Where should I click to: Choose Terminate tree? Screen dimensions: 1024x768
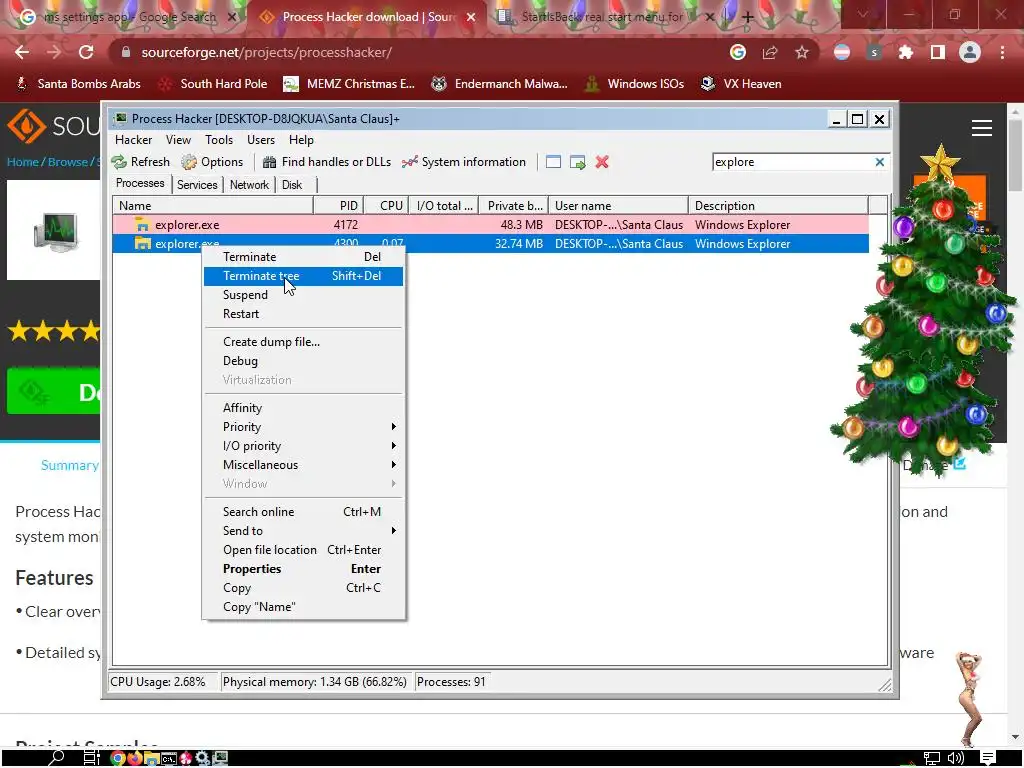tap(304, 276)
